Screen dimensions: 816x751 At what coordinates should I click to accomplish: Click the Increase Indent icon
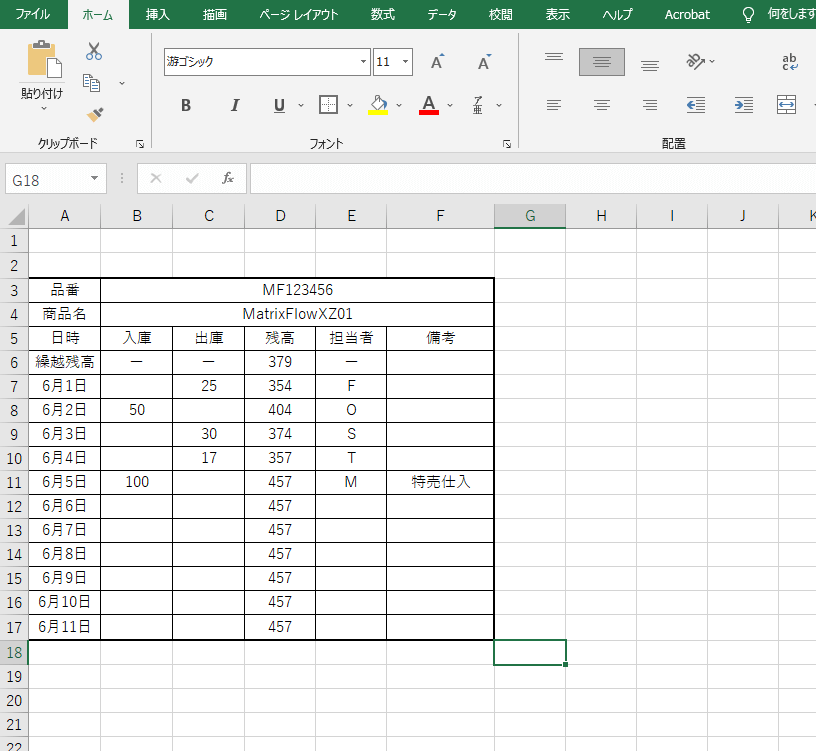pos(743,105)
